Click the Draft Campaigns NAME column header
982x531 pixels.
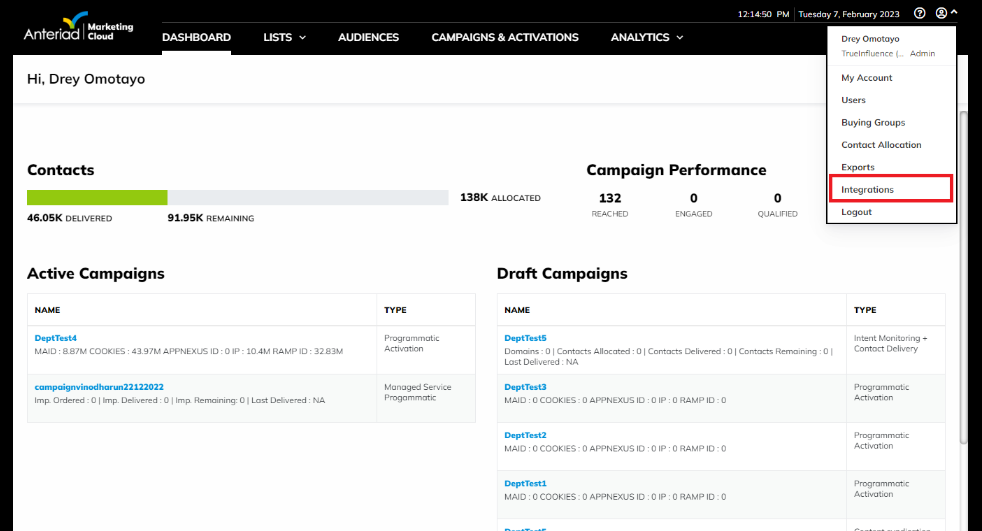517,310
